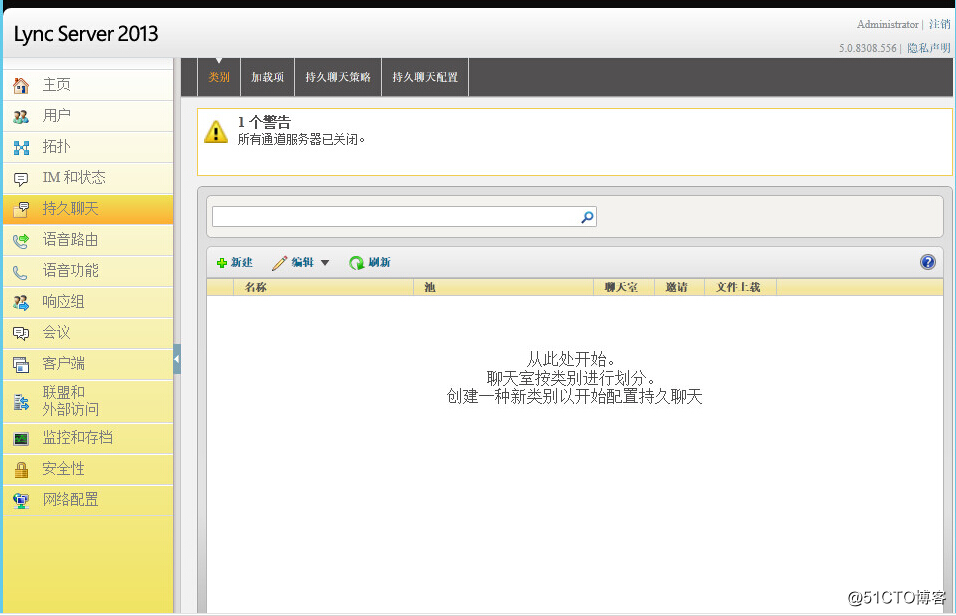The width and height of the screenshot is (956, 616).
Task: Click the federation icon beside 联盟和外部访问
Action: click(x=21, y=402)
